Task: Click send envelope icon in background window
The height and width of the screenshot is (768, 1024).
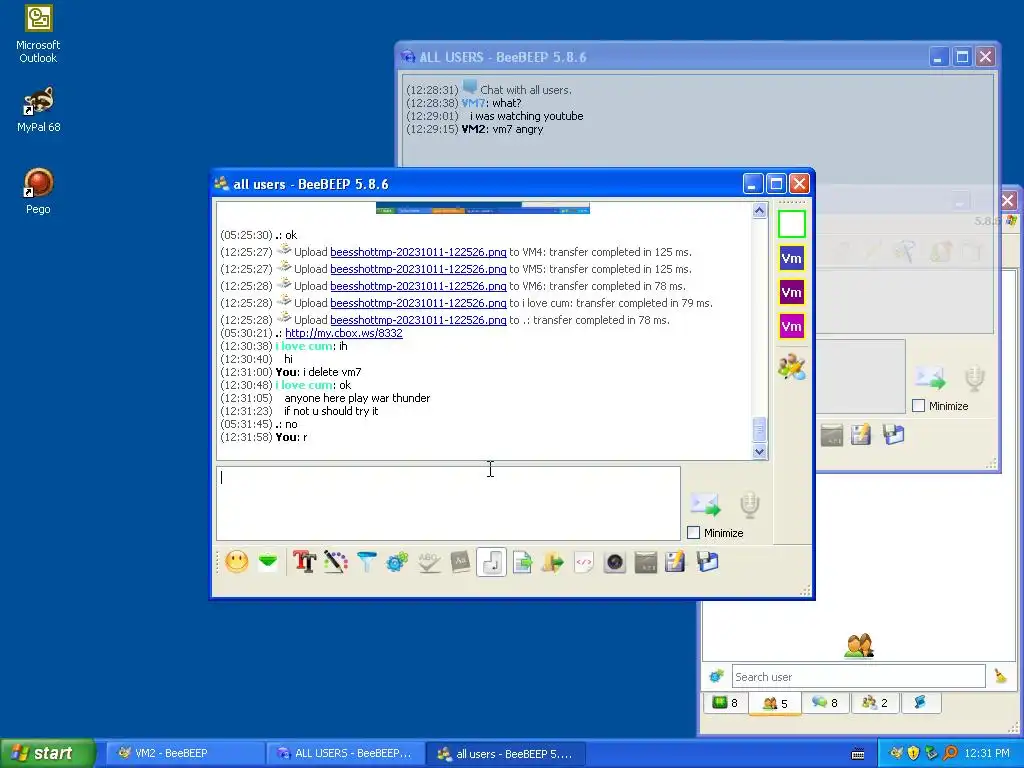Action: coord(930,377)
